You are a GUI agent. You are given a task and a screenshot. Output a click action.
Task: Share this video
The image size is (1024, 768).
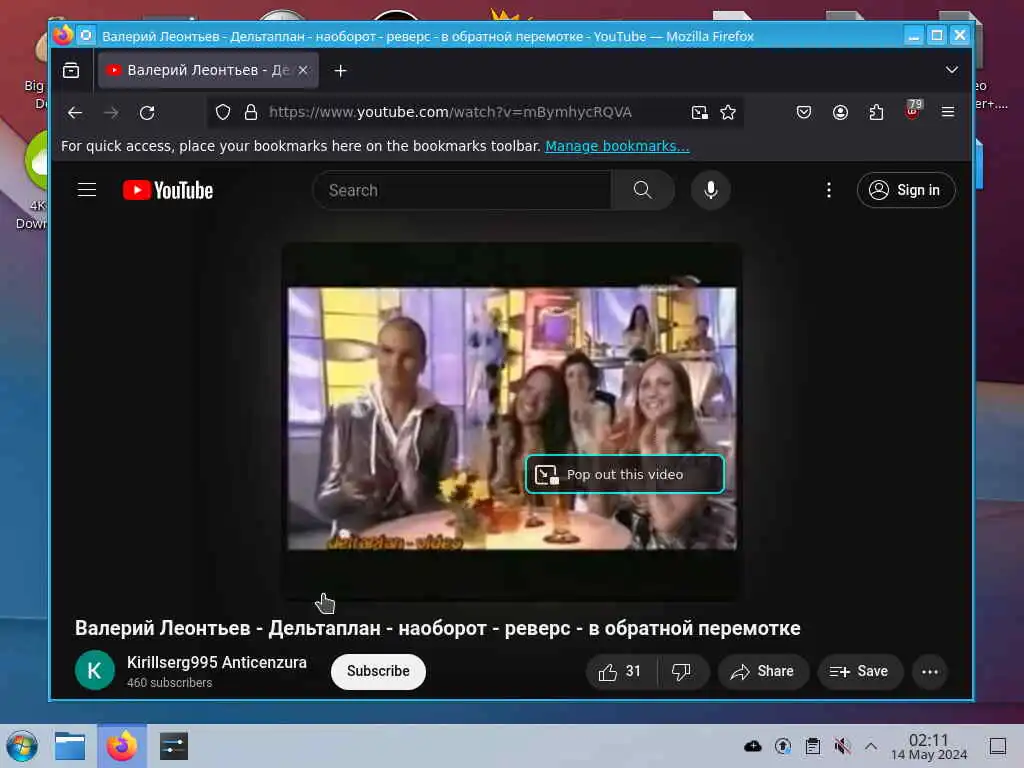pos(763,671)
